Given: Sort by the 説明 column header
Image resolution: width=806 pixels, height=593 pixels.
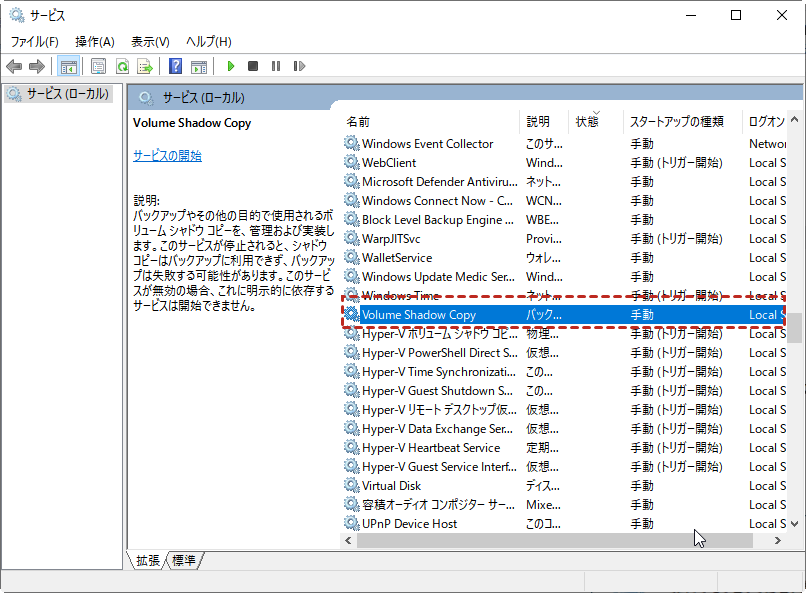Looking at the screenshot, I should pos(544,122).
